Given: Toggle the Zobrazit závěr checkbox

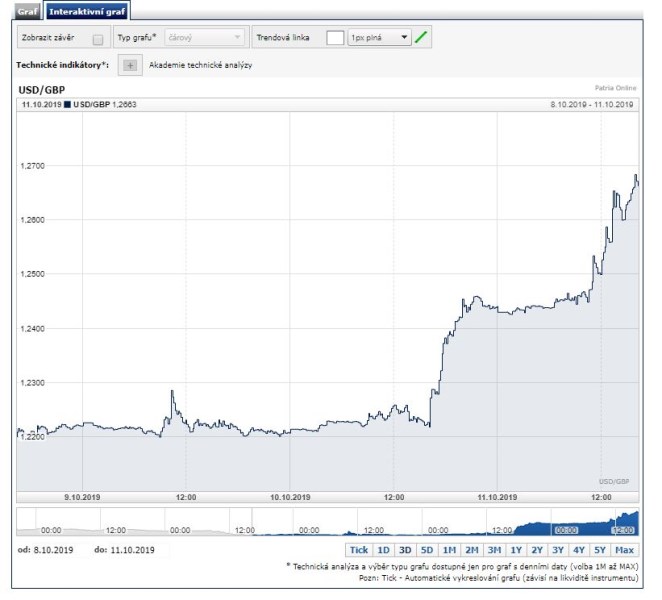Looking at the screenshot, I should [98, 39].
